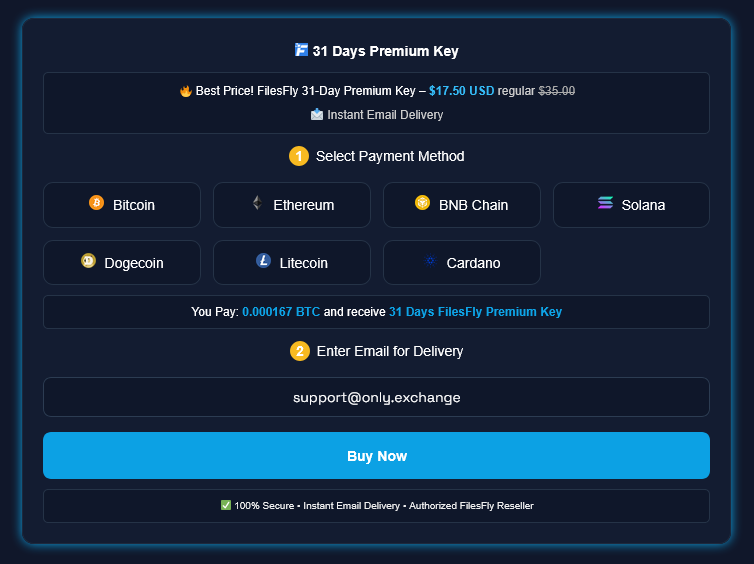Focus the delivery email input field
The height and width of the screenshot is (564, 754).
(376, 397)
